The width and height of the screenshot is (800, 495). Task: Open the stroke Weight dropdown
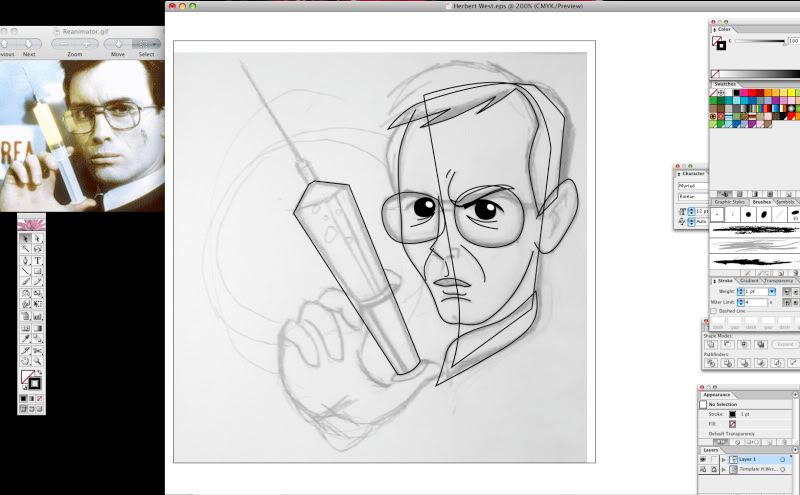pos(772,291)
